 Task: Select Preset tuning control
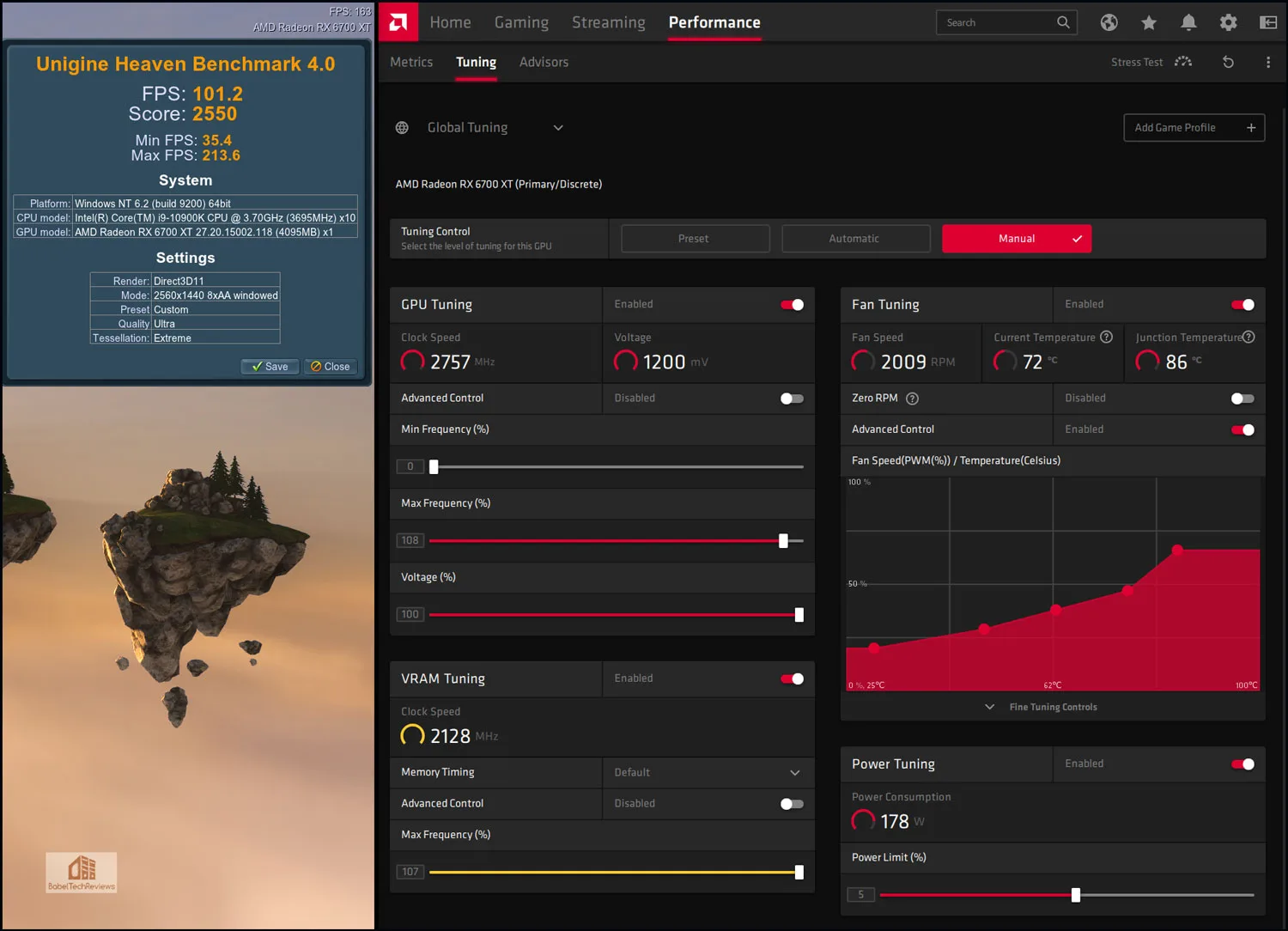click(695, 239)
